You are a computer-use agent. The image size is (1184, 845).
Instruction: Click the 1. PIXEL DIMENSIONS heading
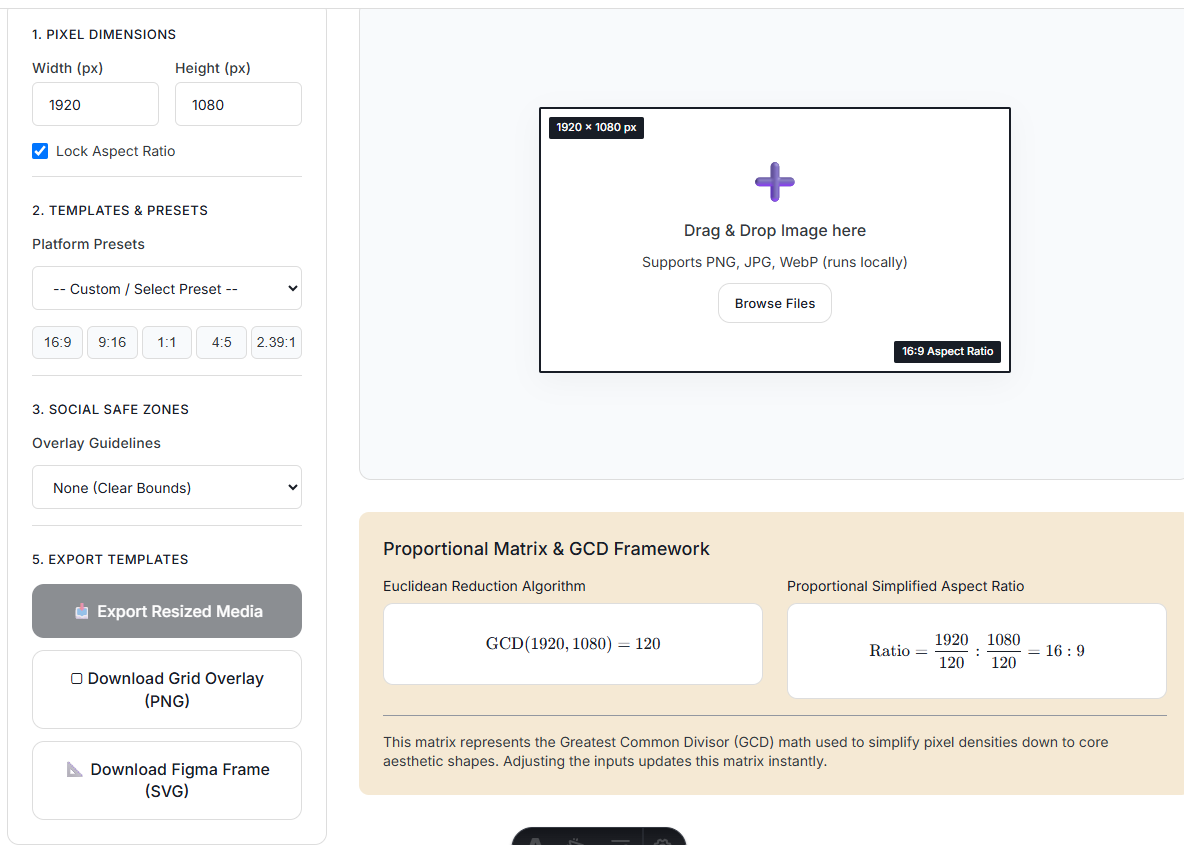[104, 35]
